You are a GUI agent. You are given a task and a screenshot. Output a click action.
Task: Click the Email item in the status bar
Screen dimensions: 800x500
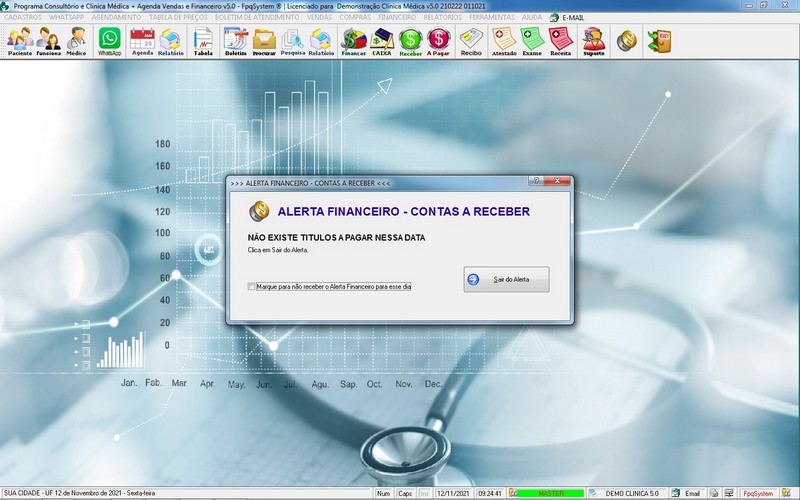click(692, 493)
